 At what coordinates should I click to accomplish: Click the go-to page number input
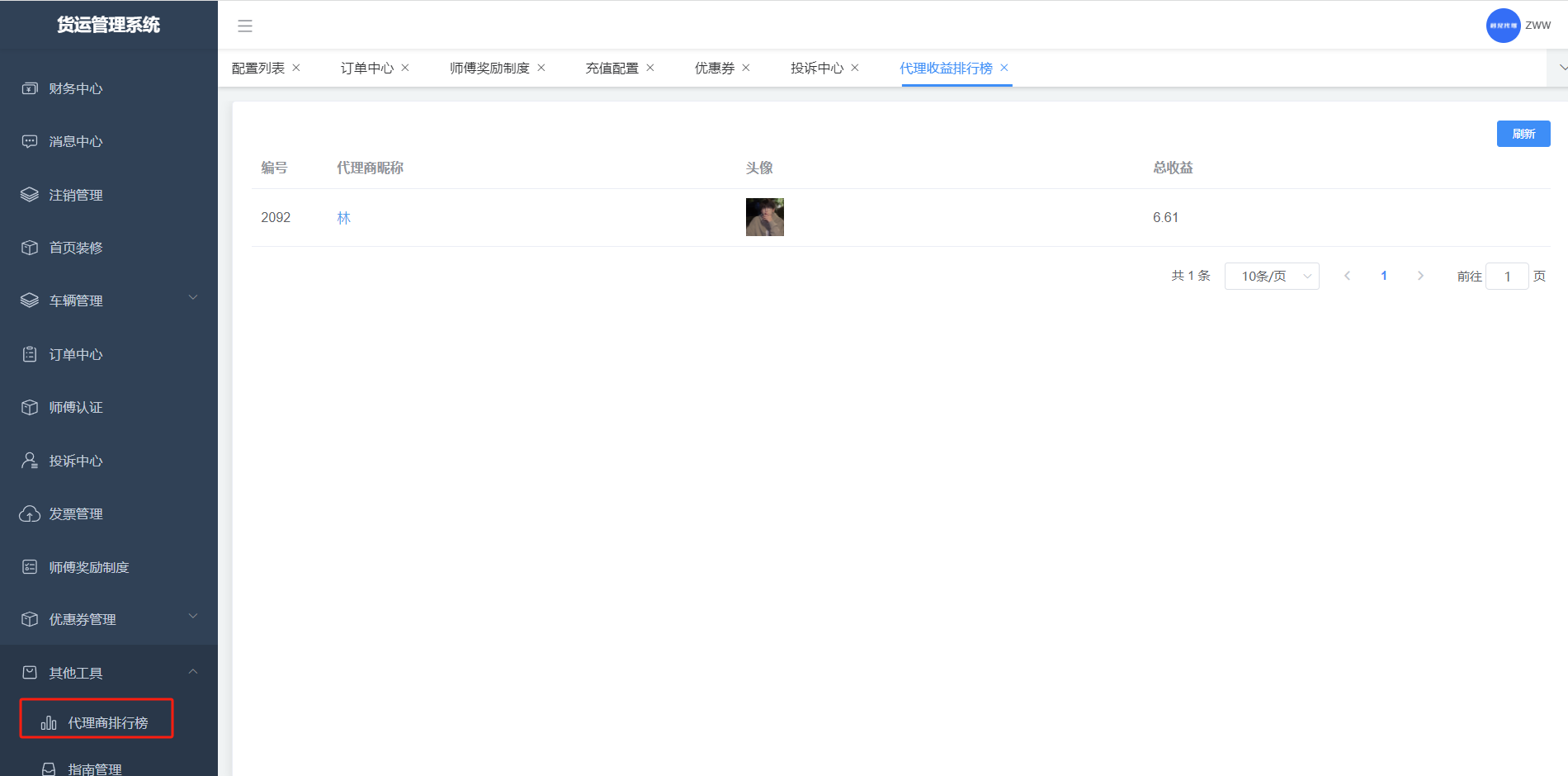point(1507,277)
